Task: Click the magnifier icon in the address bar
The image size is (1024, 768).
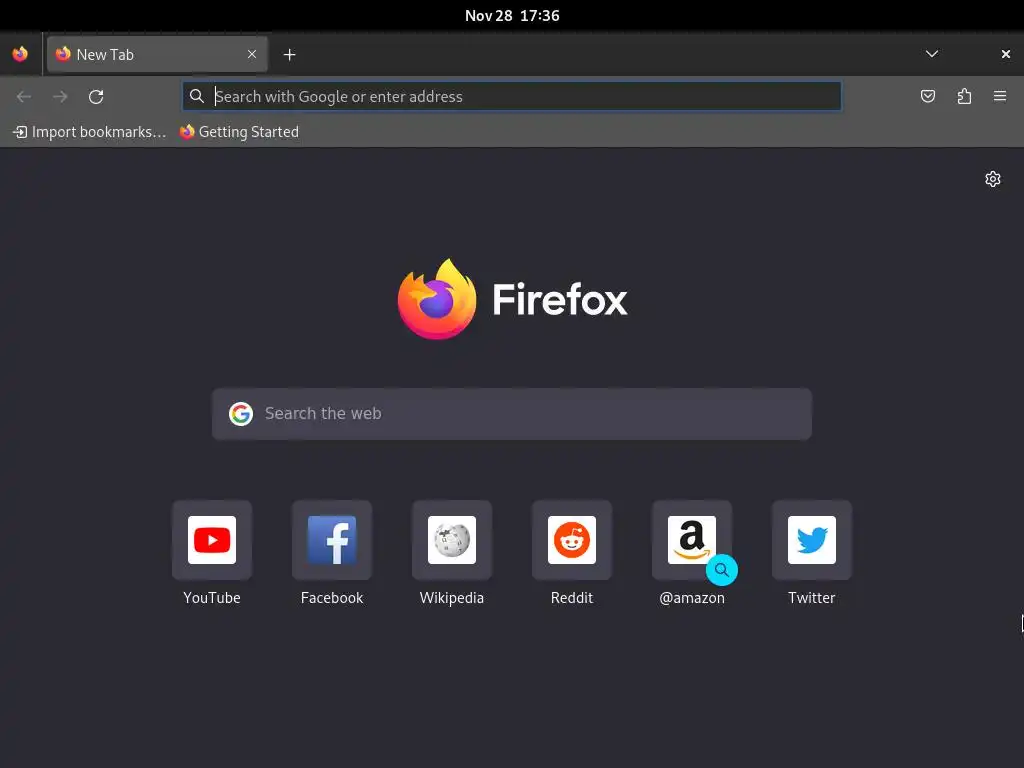Action: [x=197, y=96]
